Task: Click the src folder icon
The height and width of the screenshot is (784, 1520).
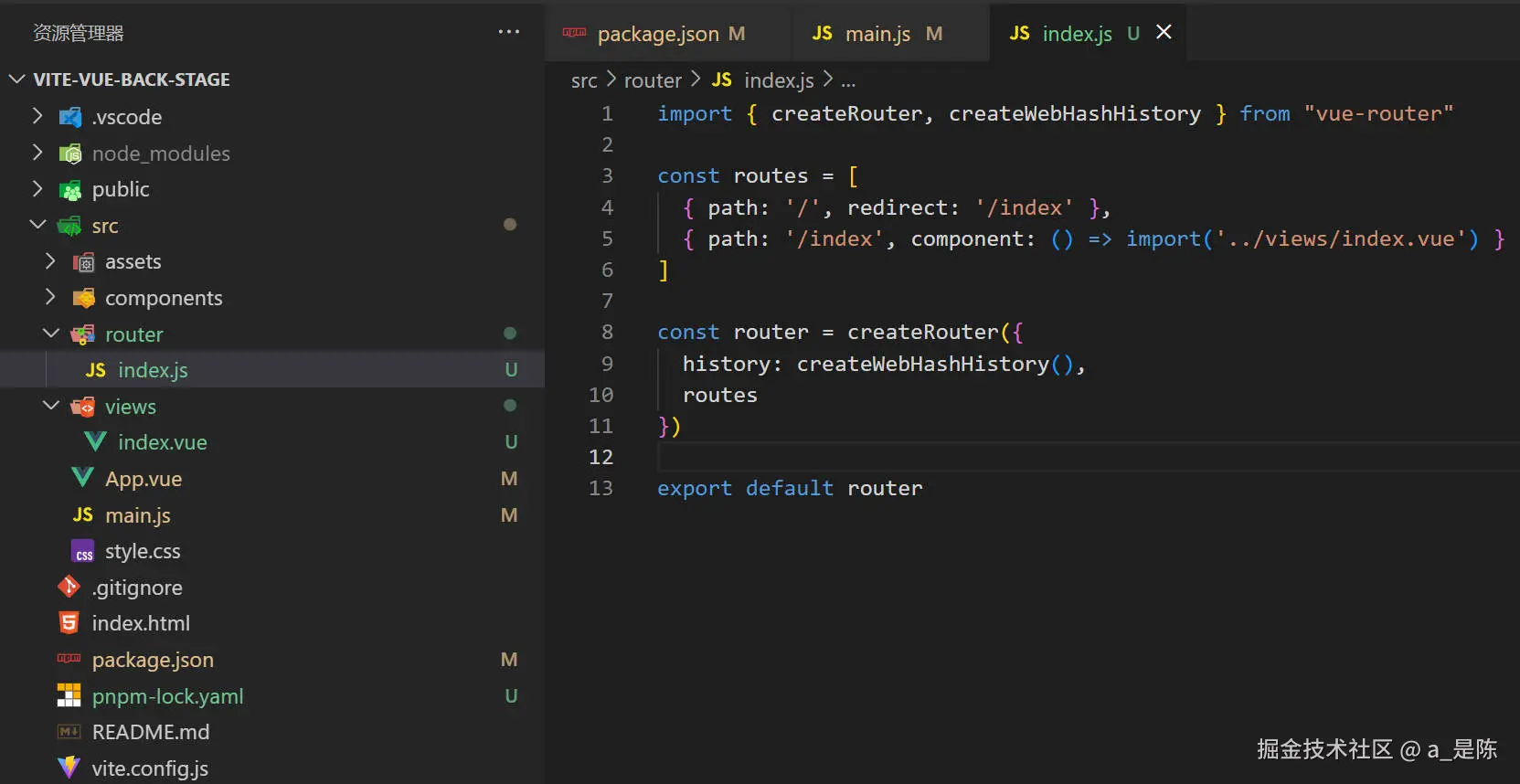Action: (70, 226)
